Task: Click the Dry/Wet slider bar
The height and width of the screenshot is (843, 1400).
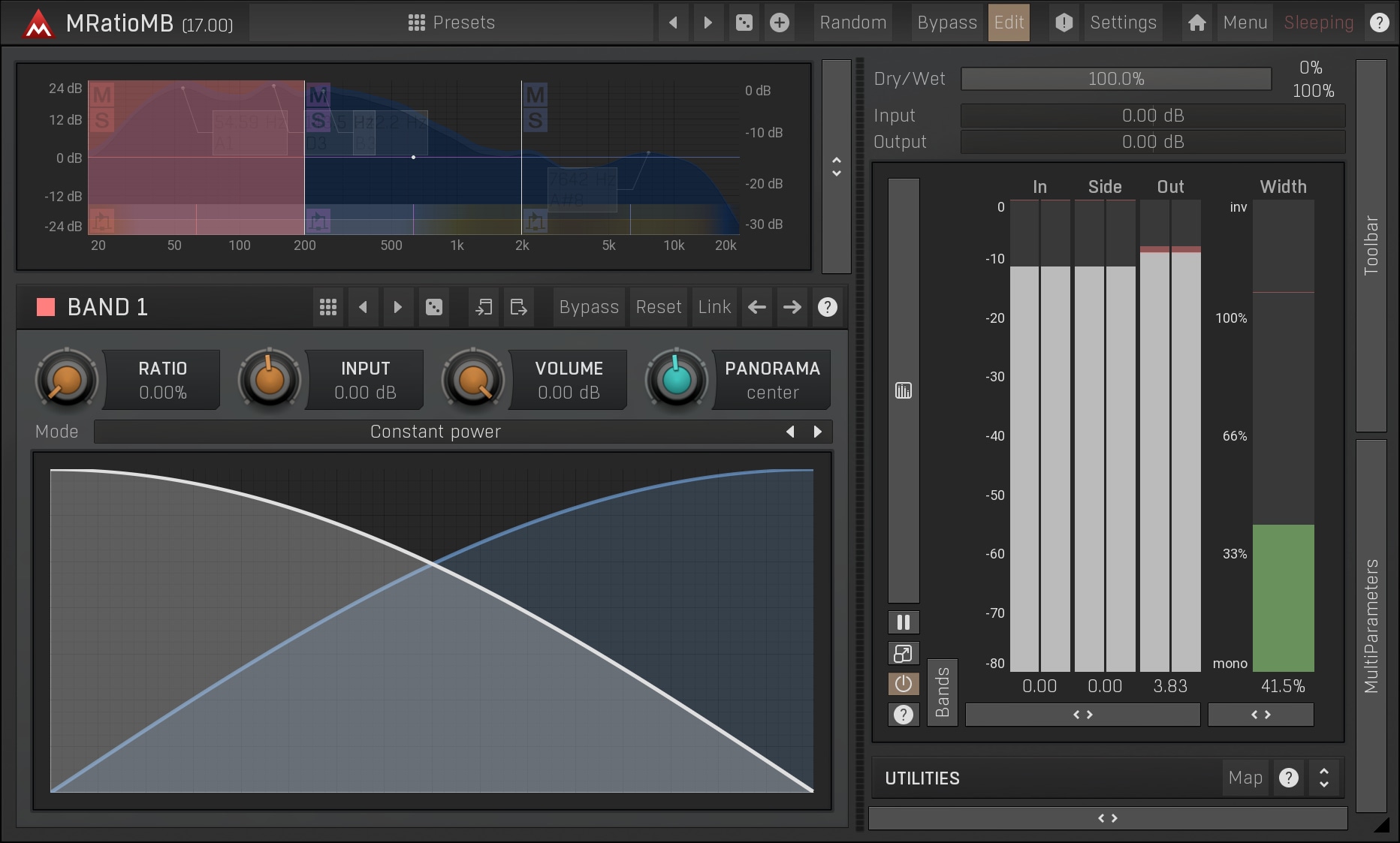Action: [x=1115, y=79]
